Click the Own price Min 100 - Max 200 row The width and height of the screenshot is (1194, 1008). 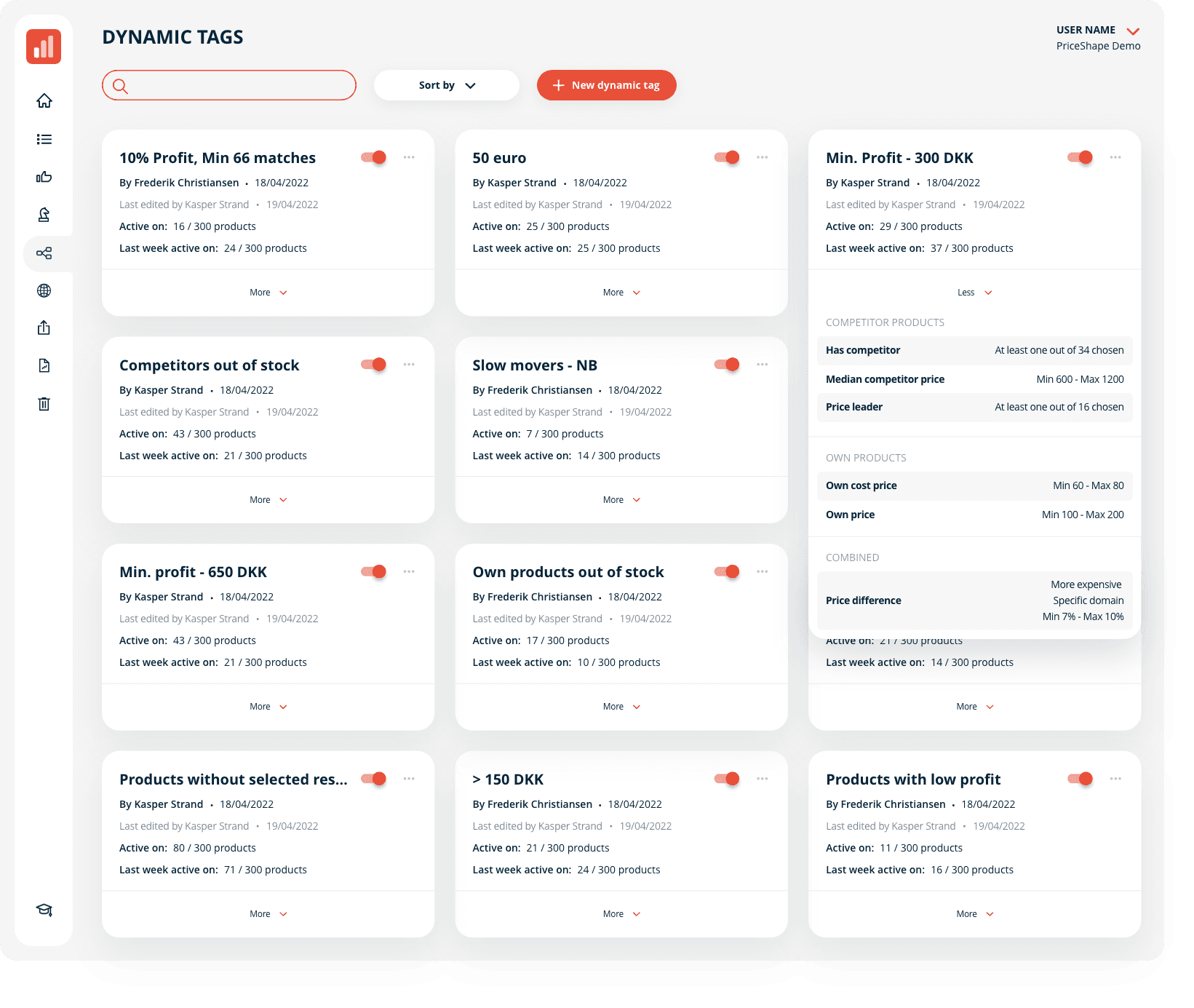click(x=975, y=515)
